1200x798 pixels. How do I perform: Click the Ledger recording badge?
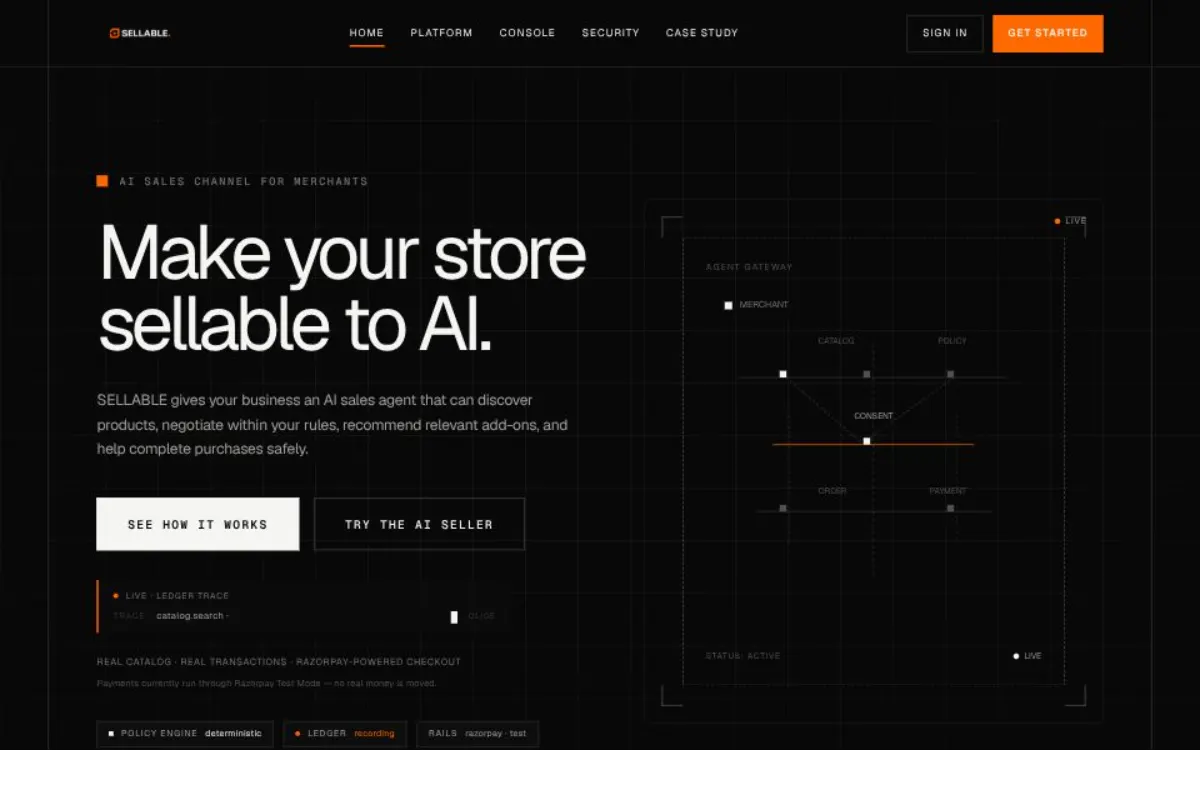[x=345, y=734]
